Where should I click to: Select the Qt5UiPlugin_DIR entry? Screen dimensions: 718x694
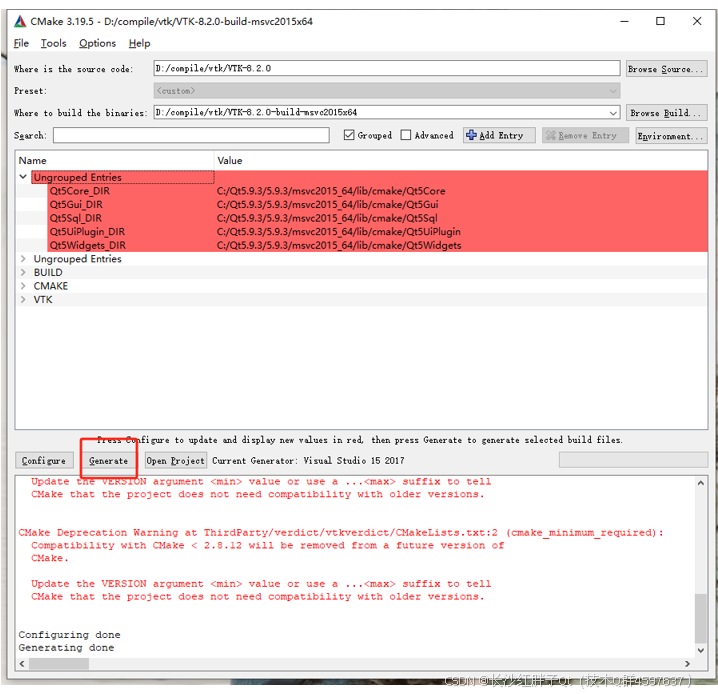pos(87,232)
